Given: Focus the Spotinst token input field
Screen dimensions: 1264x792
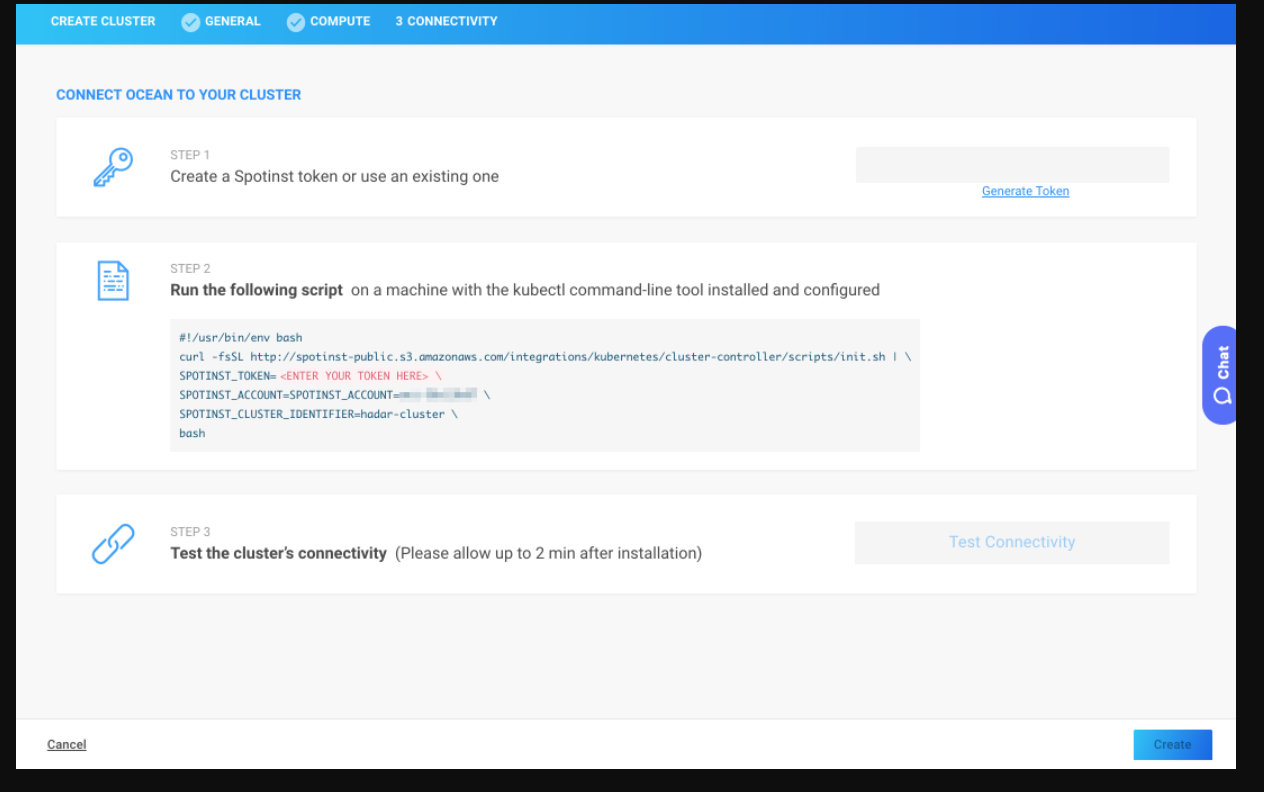Looking at the screenshot, I should 1012,165.
